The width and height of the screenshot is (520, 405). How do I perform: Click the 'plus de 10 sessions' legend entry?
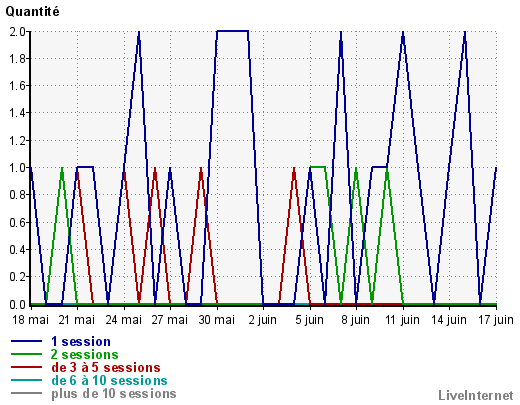(x=114, y=393)
